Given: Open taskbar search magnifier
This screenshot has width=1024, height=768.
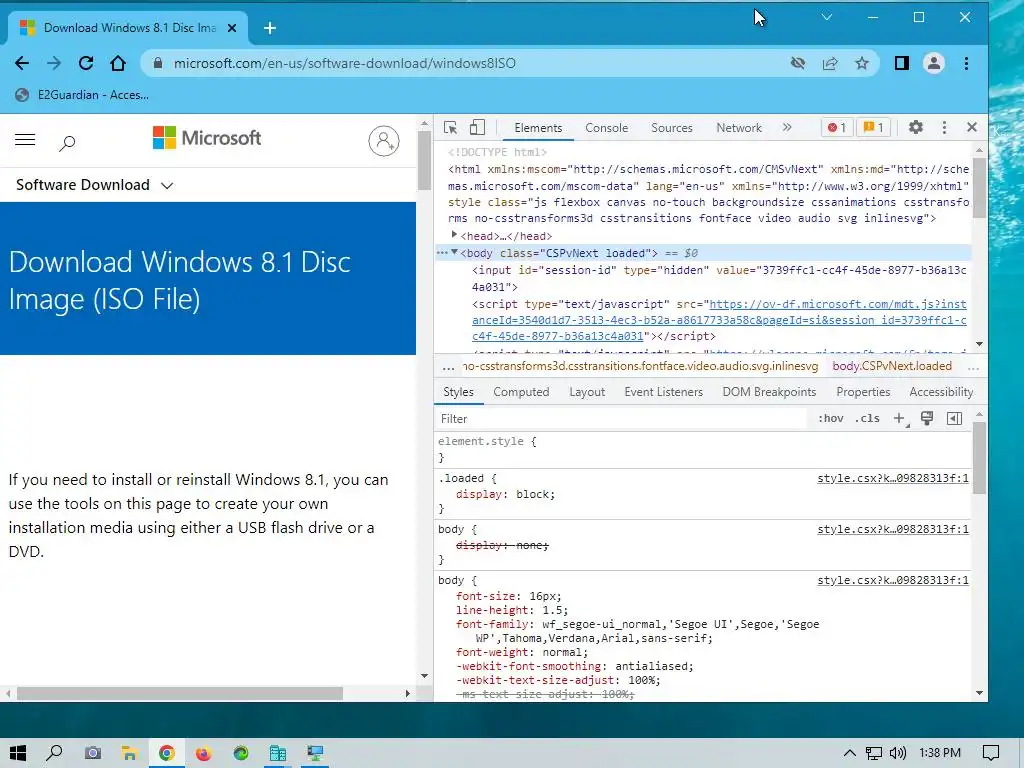Looking at the screenshot, I should tap(54, 753).
